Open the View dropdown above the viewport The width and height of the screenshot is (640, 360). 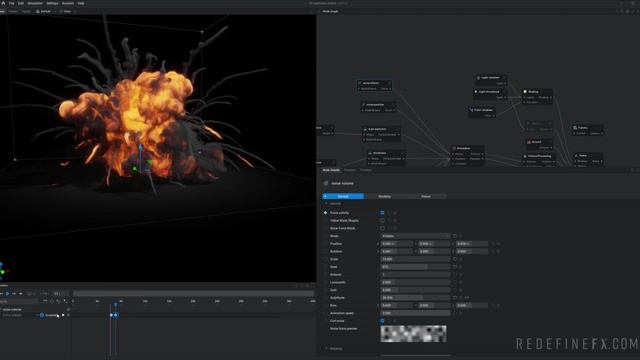67,11
